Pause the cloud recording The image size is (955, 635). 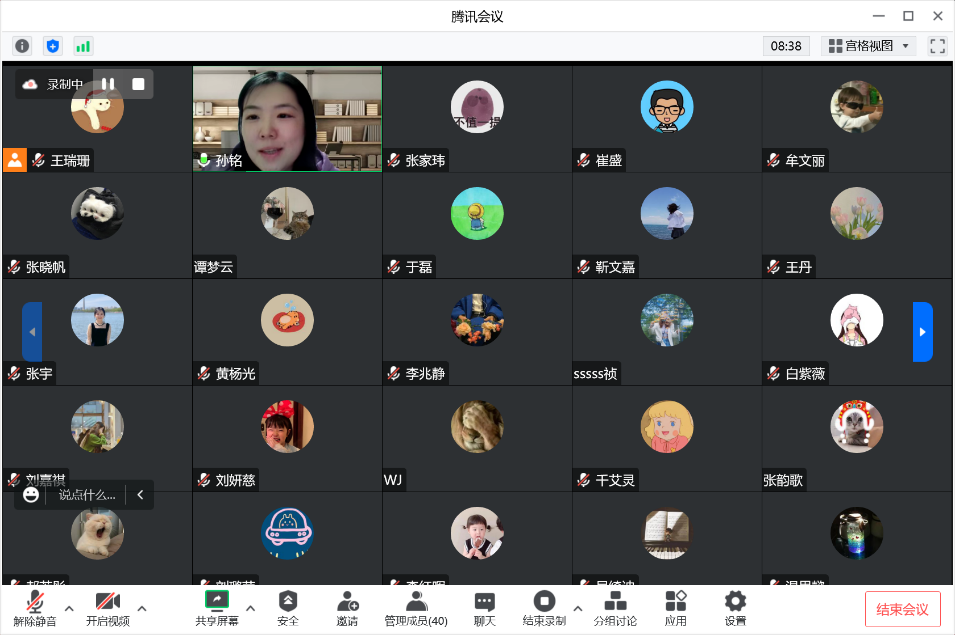pos(108,84)
